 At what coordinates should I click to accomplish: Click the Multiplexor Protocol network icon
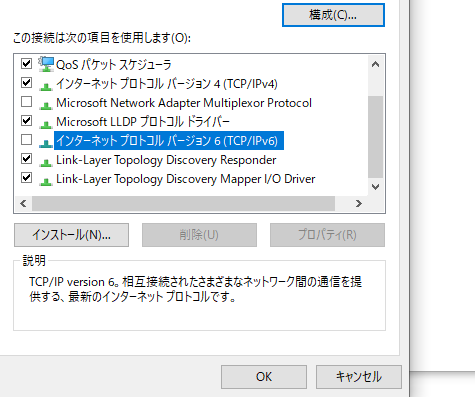point(46,105)
